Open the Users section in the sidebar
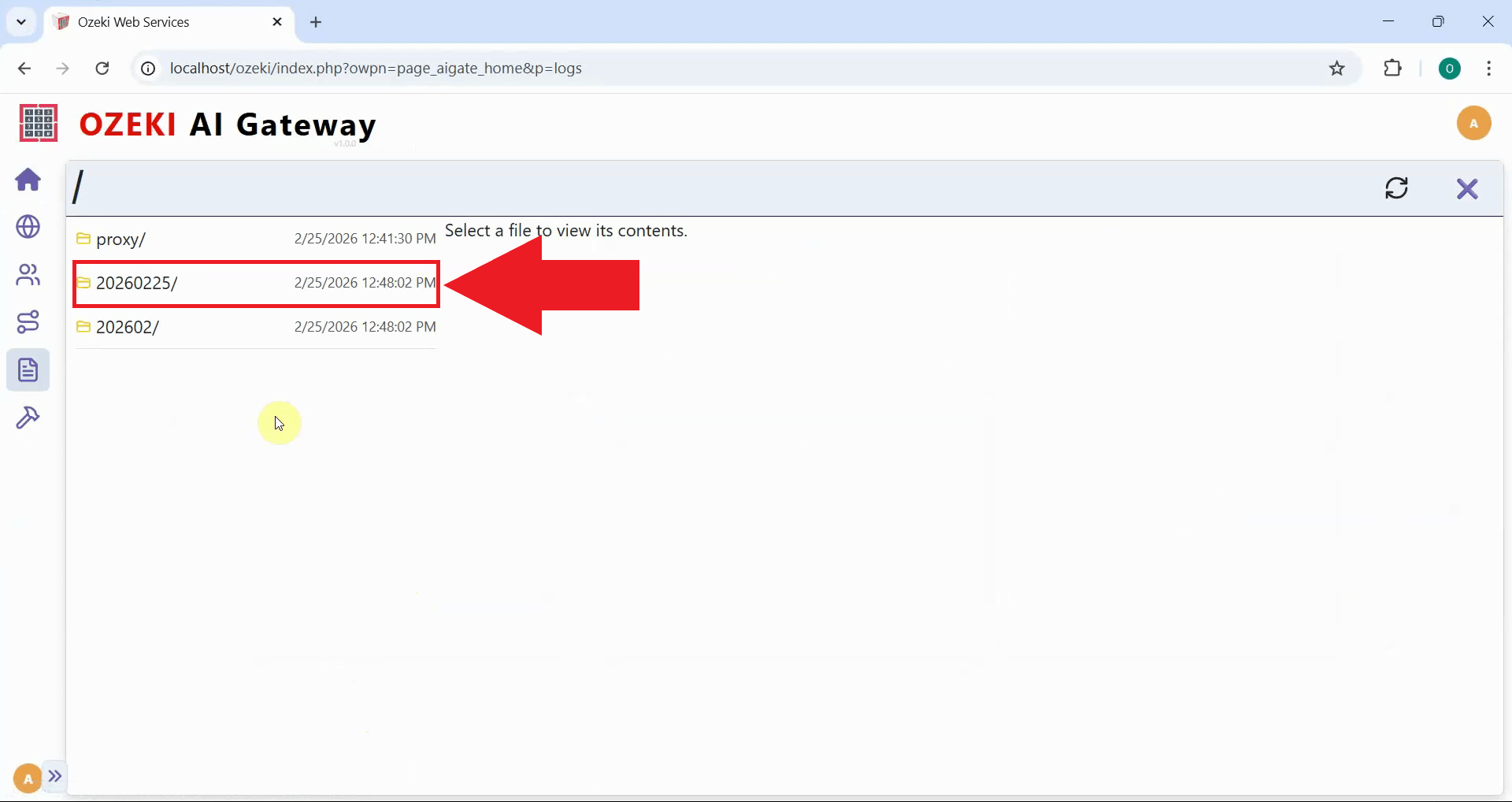Image resolution: width=1512 pixels, height=802 pixels. (28, 275)
